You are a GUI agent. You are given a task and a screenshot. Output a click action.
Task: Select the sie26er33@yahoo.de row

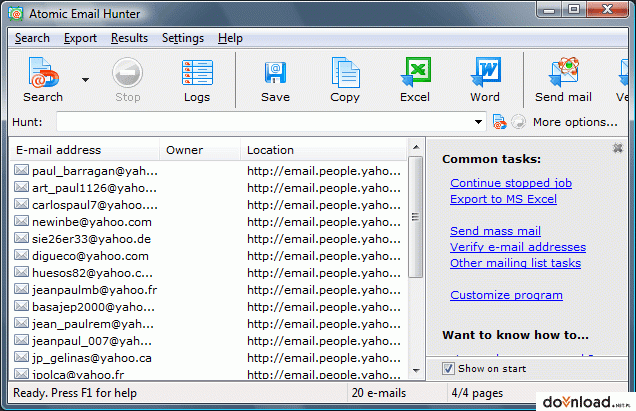208,239
